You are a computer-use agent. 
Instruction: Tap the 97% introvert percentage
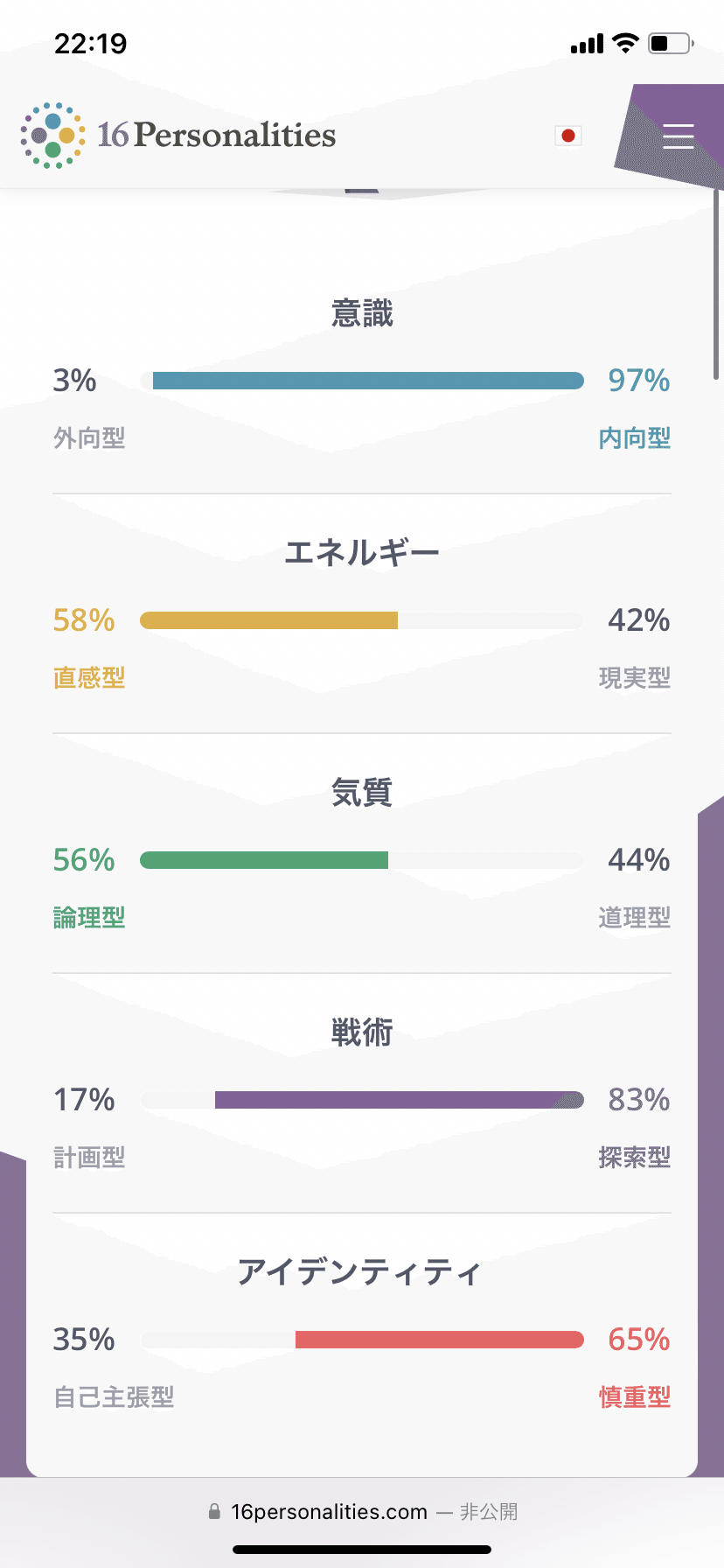(x=638, y=381)
